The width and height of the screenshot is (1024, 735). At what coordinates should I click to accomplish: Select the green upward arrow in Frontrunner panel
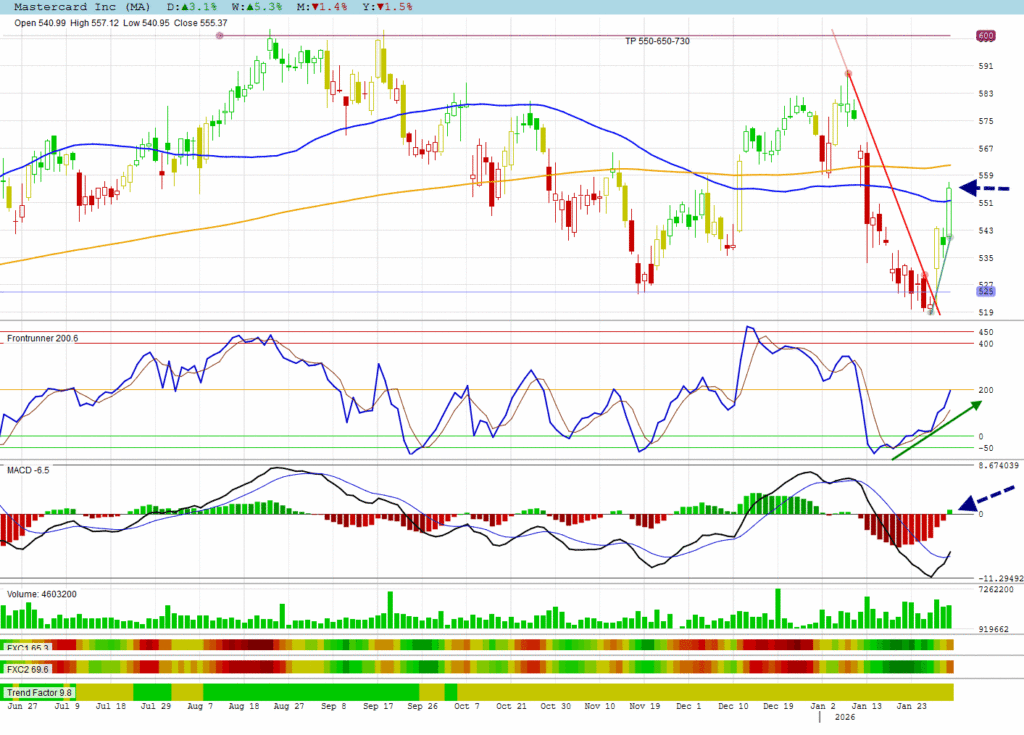point(936,431)
